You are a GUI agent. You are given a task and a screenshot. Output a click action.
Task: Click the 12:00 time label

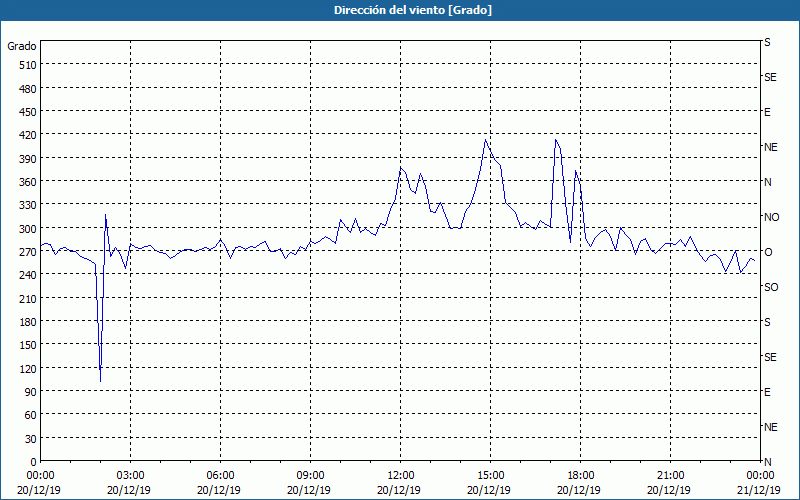click(401, 476)
